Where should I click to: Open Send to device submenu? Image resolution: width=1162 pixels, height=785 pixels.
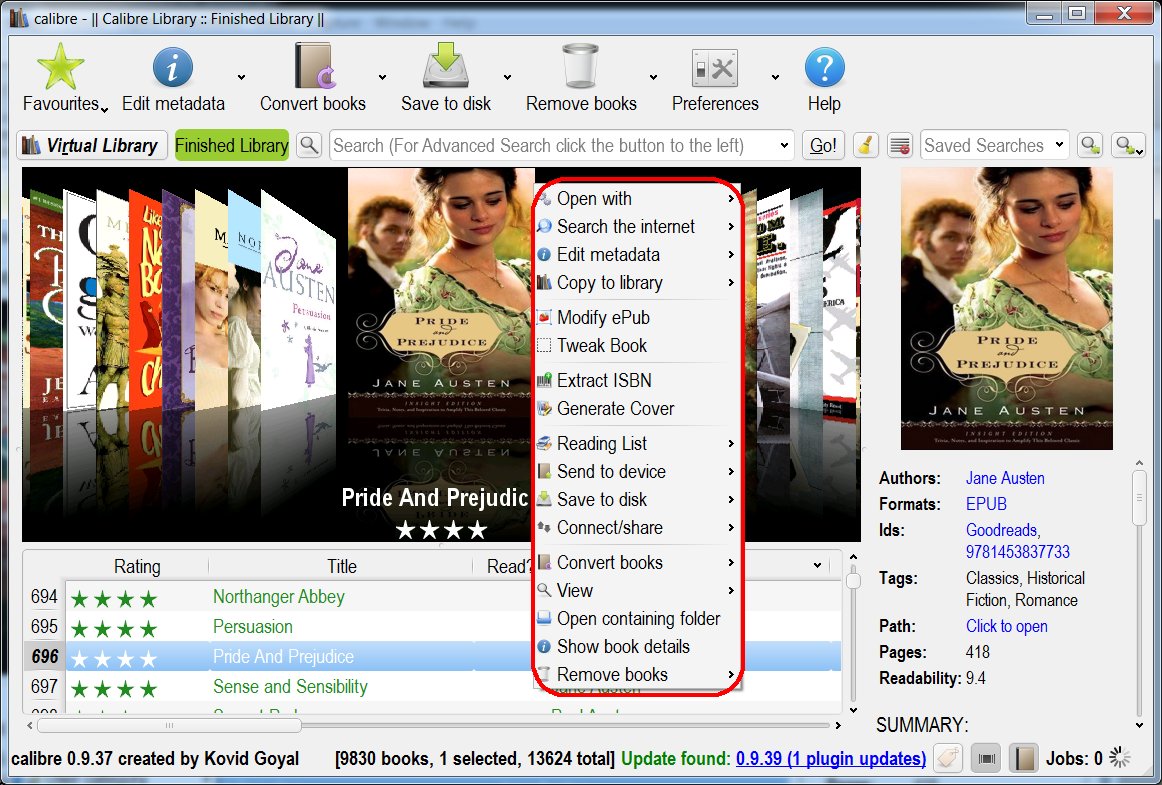coord(637,472)
